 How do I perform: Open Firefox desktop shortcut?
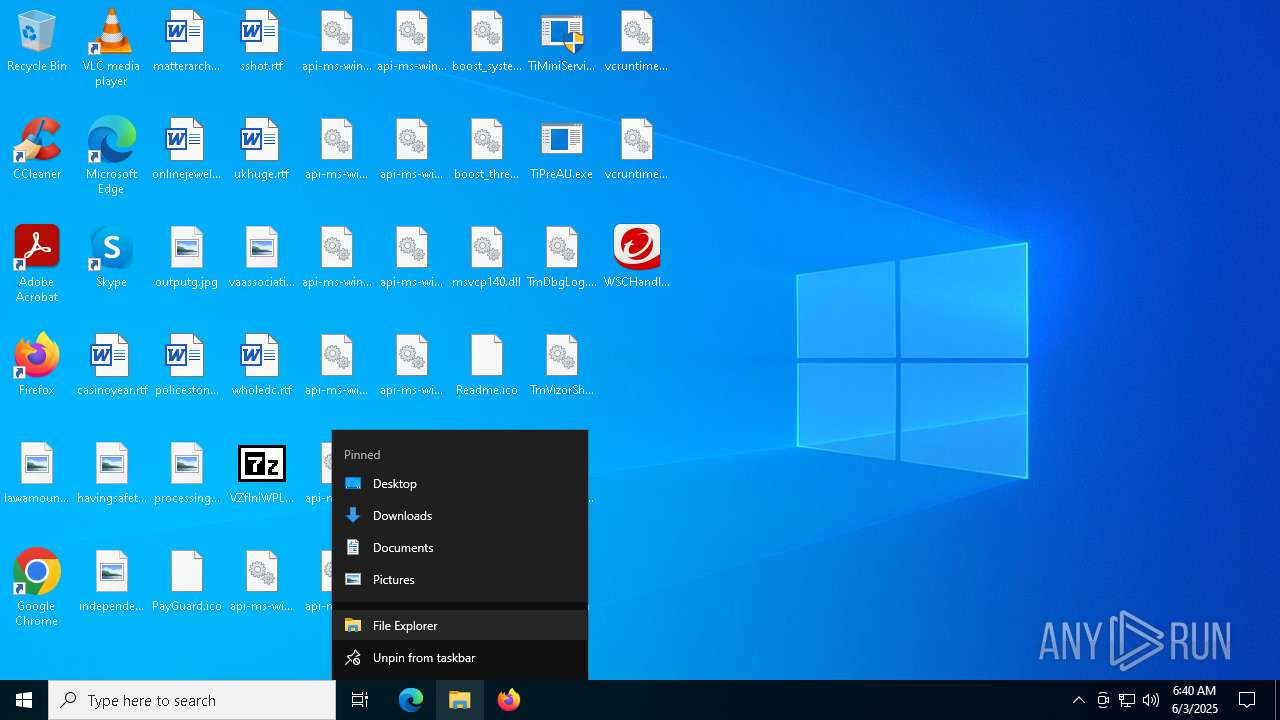pos(37,365)
